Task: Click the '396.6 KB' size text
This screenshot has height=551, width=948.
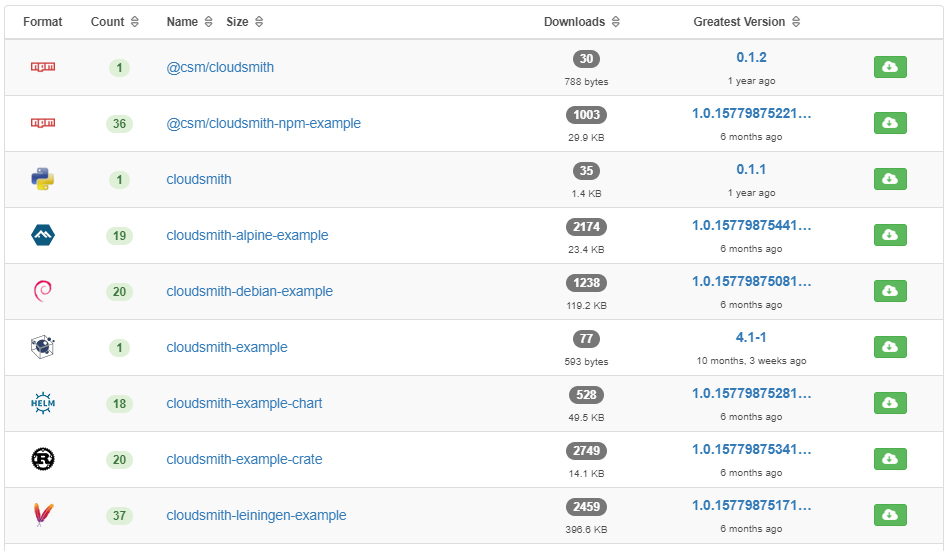Action: point(586,529)
